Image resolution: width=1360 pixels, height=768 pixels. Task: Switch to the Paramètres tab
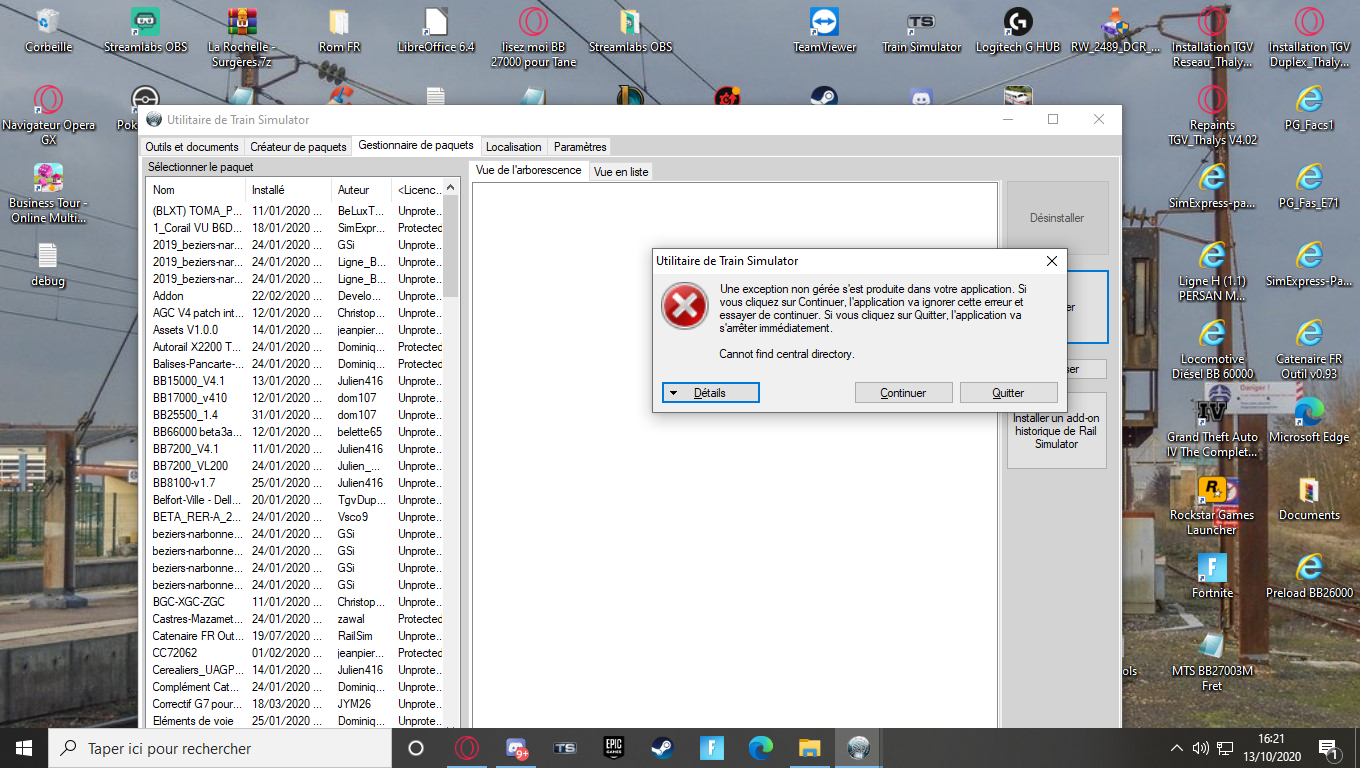(580, 147)
